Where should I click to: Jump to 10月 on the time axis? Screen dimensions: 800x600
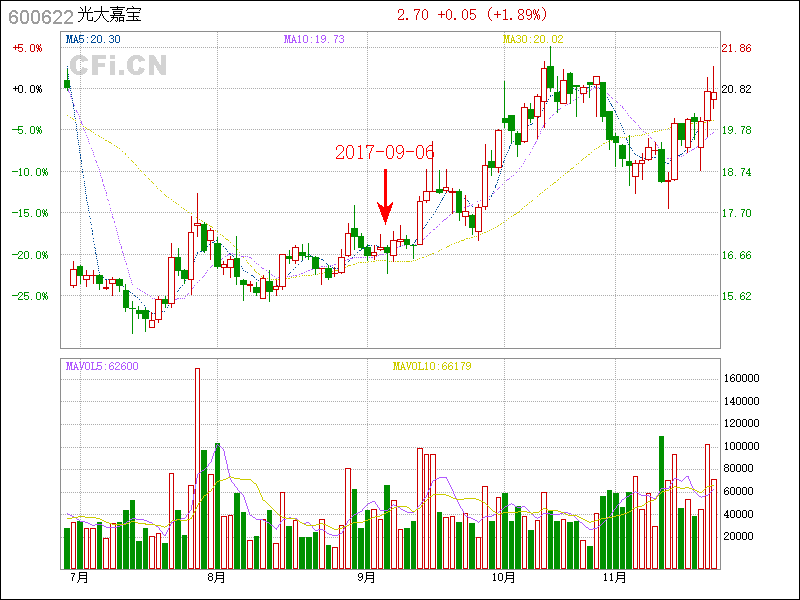pos(504,578)
